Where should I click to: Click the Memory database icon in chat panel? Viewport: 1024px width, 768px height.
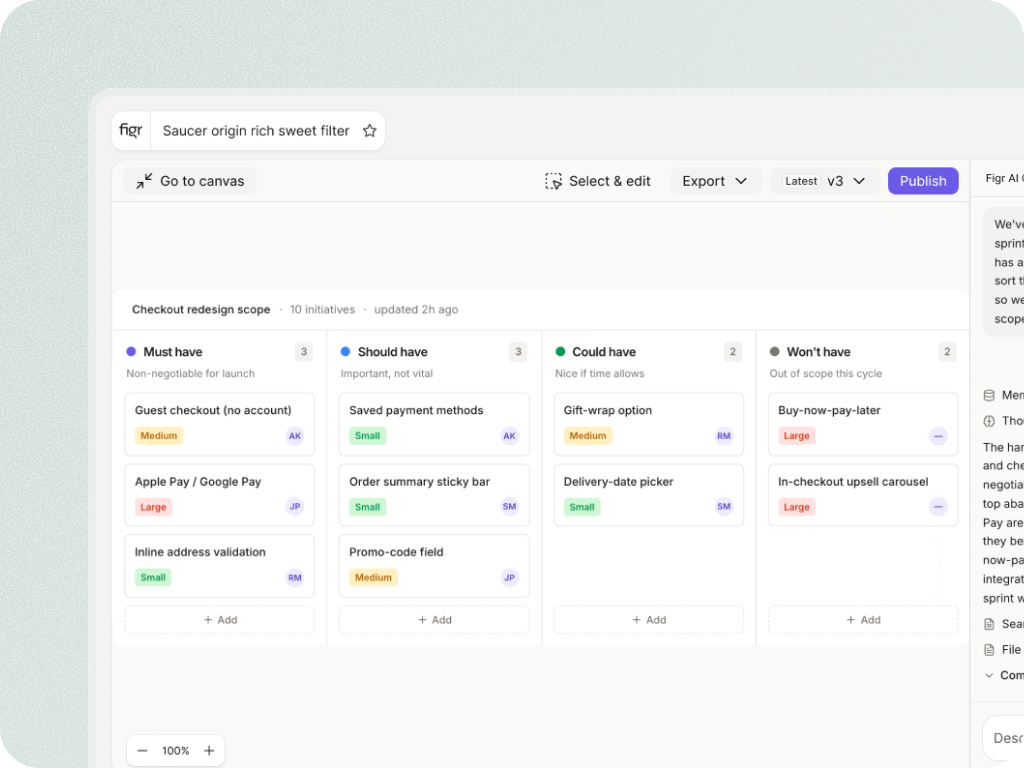[989, 395]
